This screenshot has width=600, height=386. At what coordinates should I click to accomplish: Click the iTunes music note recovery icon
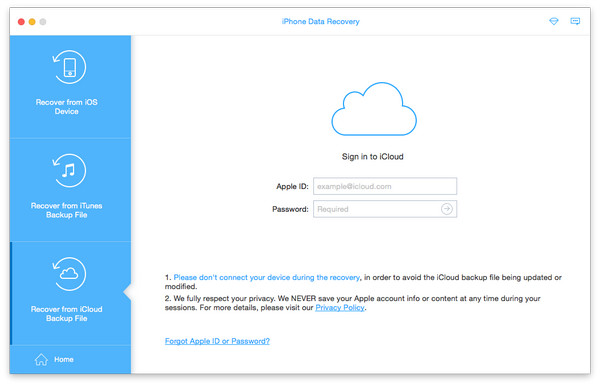coord(69,170)
